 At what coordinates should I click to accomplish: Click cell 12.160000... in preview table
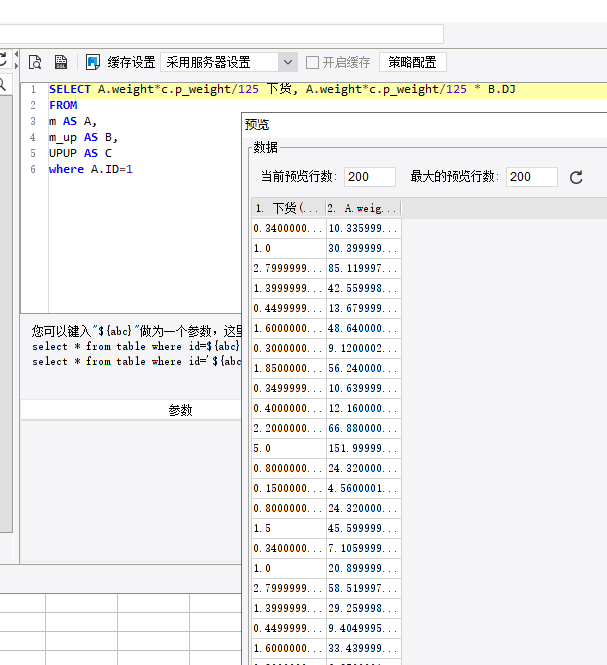coord(364,408)
